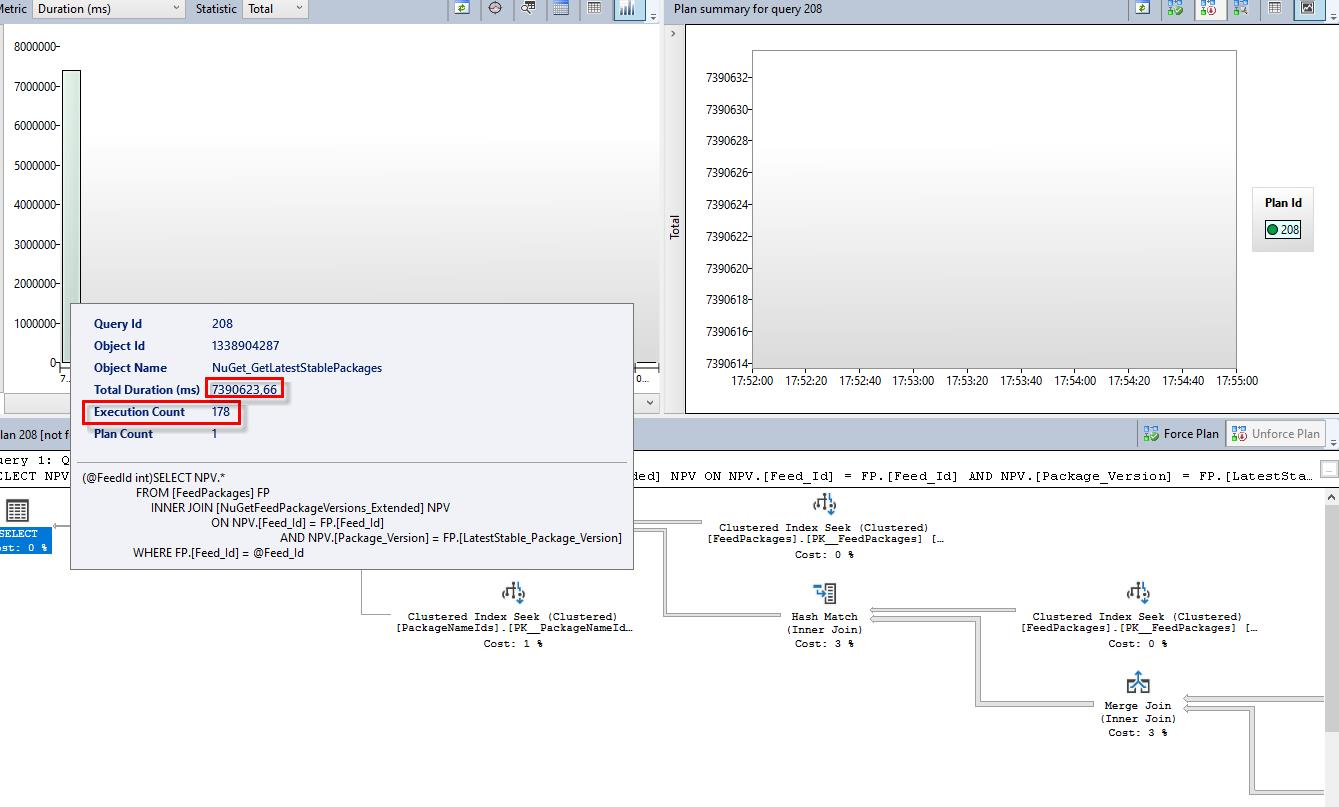Click 'Cost: 1 %' under PackageNameIds seek
Screen dimensions: 1339x807
(513, 644)
